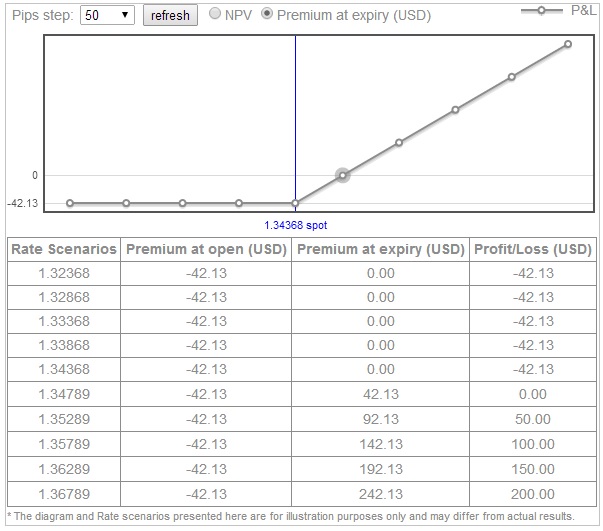Screen dimensions: 603x531
Task: Click the highest data point on P&L line
Action: pos(567,44)
